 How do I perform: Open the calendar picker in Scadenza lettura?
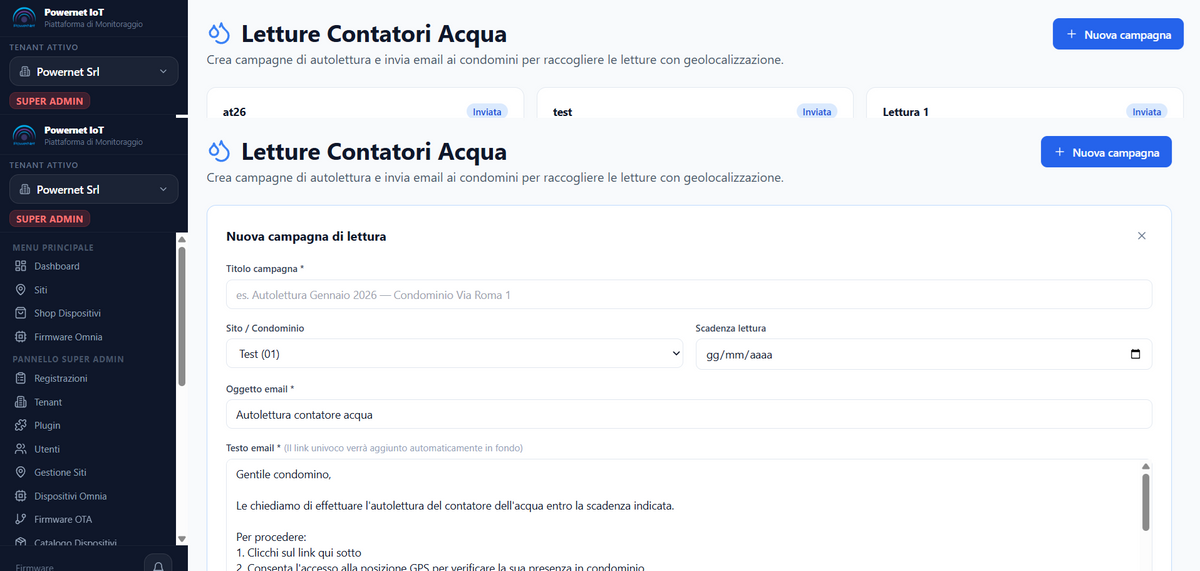1135,354
